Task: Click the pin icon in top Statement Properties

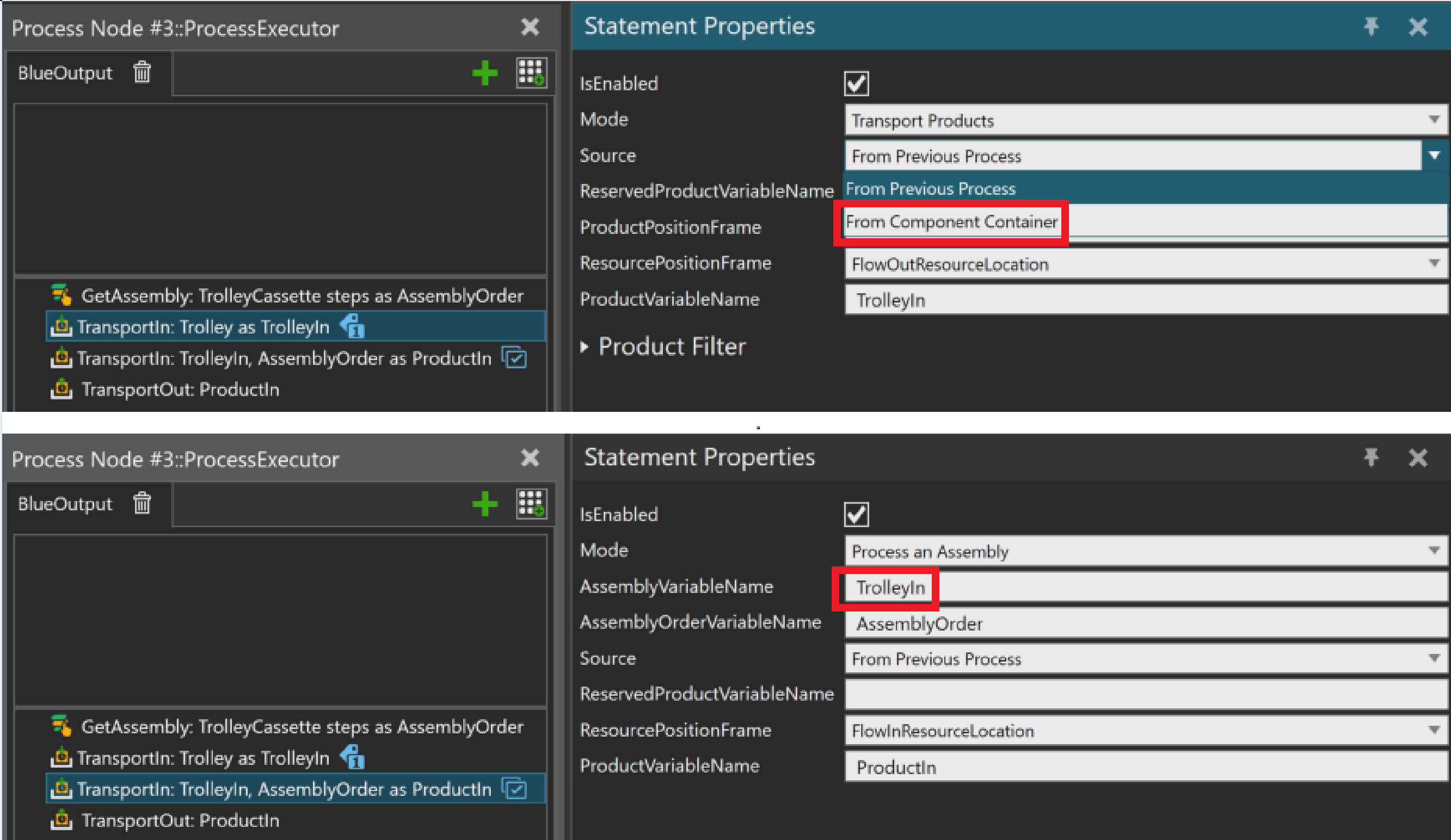Action: pos(1371,27)
